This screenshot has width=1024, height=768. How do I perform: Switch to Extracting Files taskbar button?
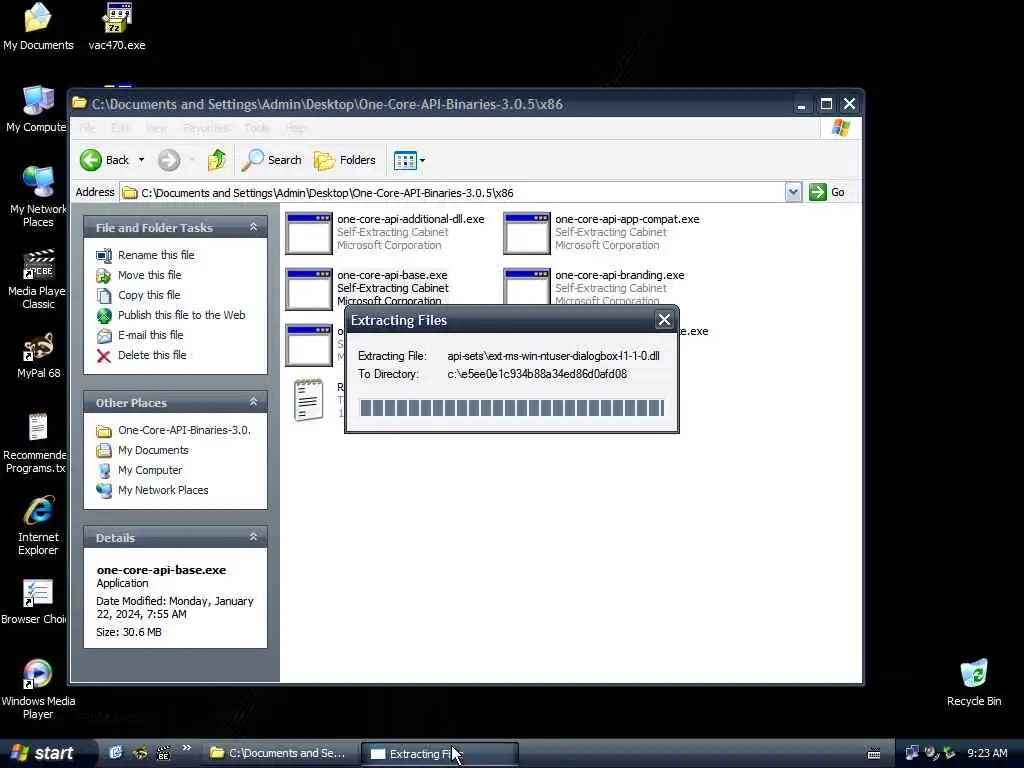click(440, 754)
